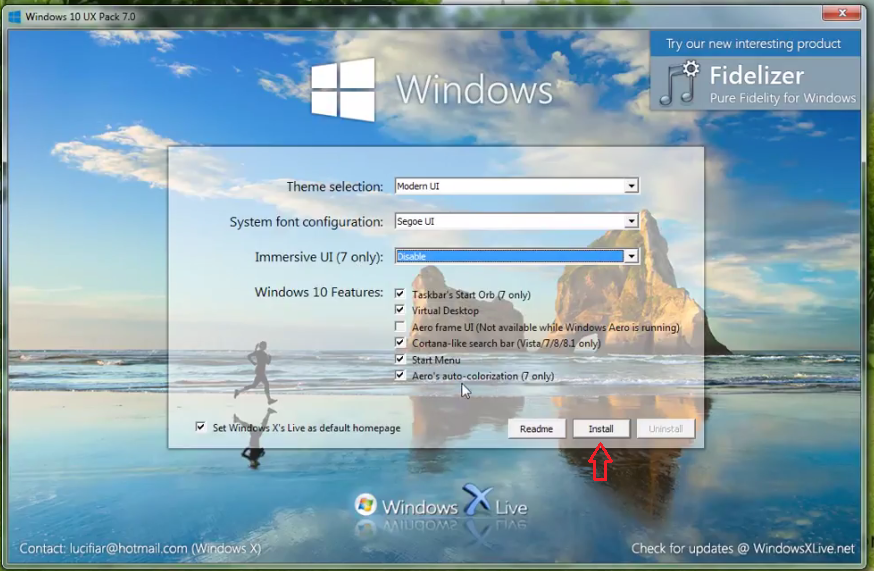Click the Windows X Live logo
This screenshot has width=874, height=571.
[x=441, y=505]
